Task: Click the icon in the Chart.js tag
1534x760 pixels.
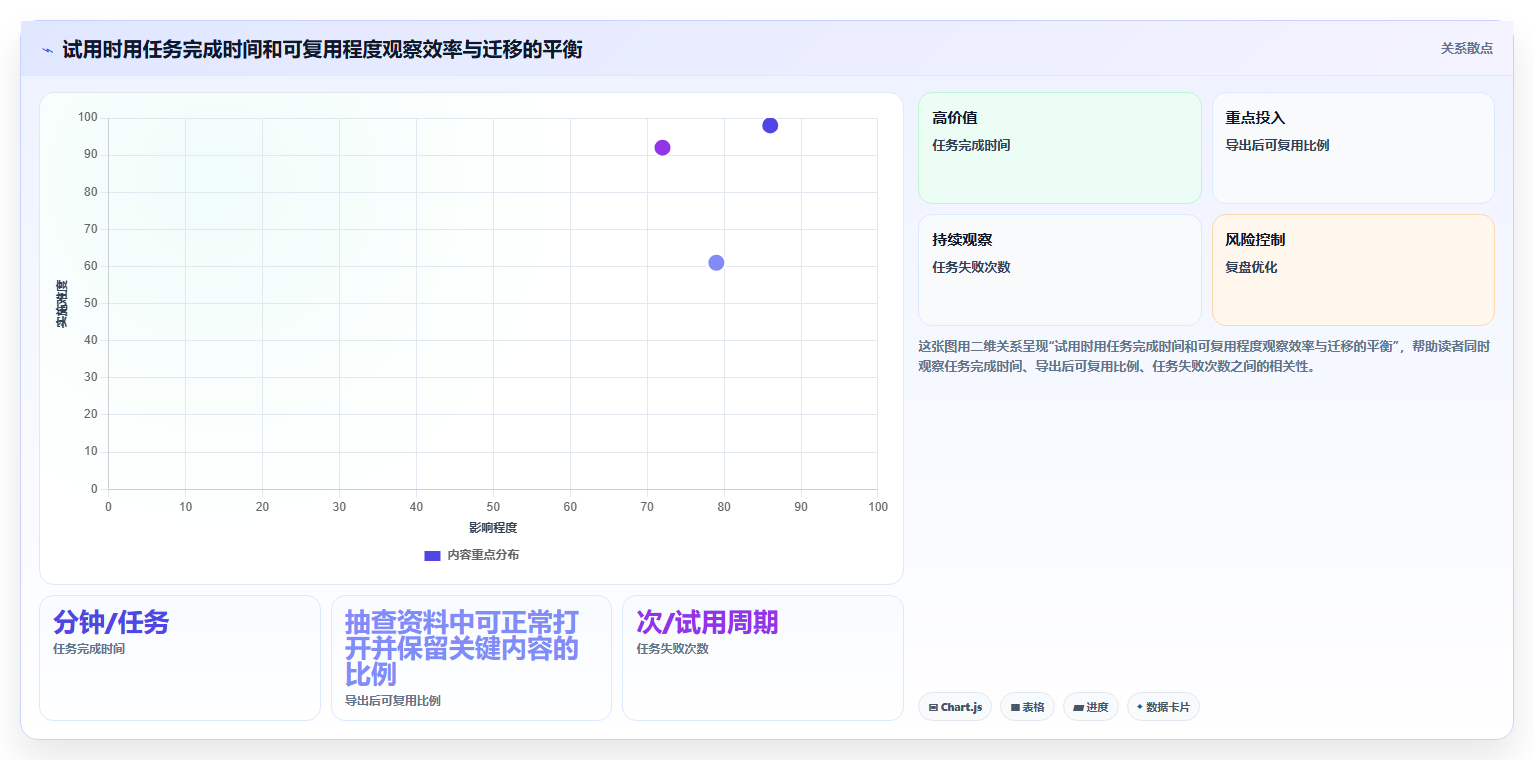Action: point(933,707)
